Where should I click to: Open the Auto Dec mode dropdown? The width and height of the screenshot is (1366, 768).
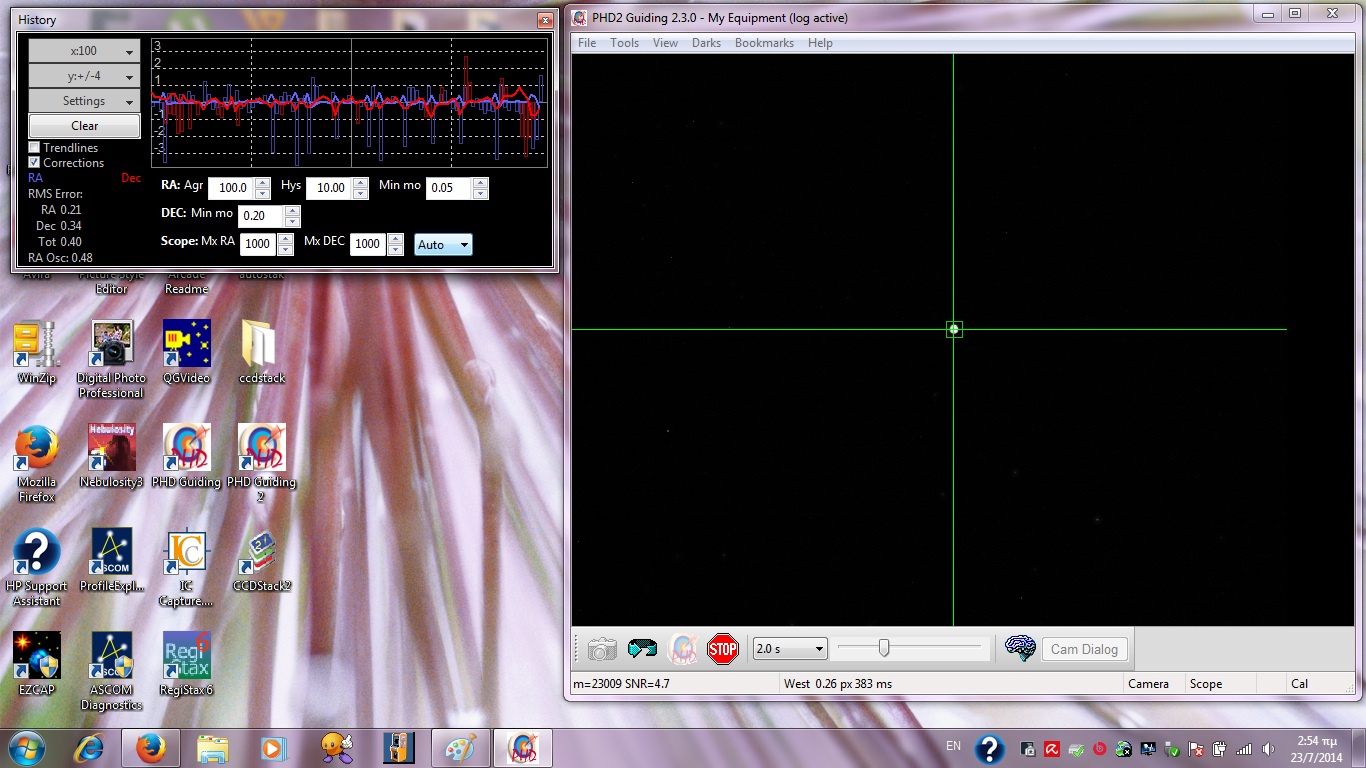pos(443,245)
